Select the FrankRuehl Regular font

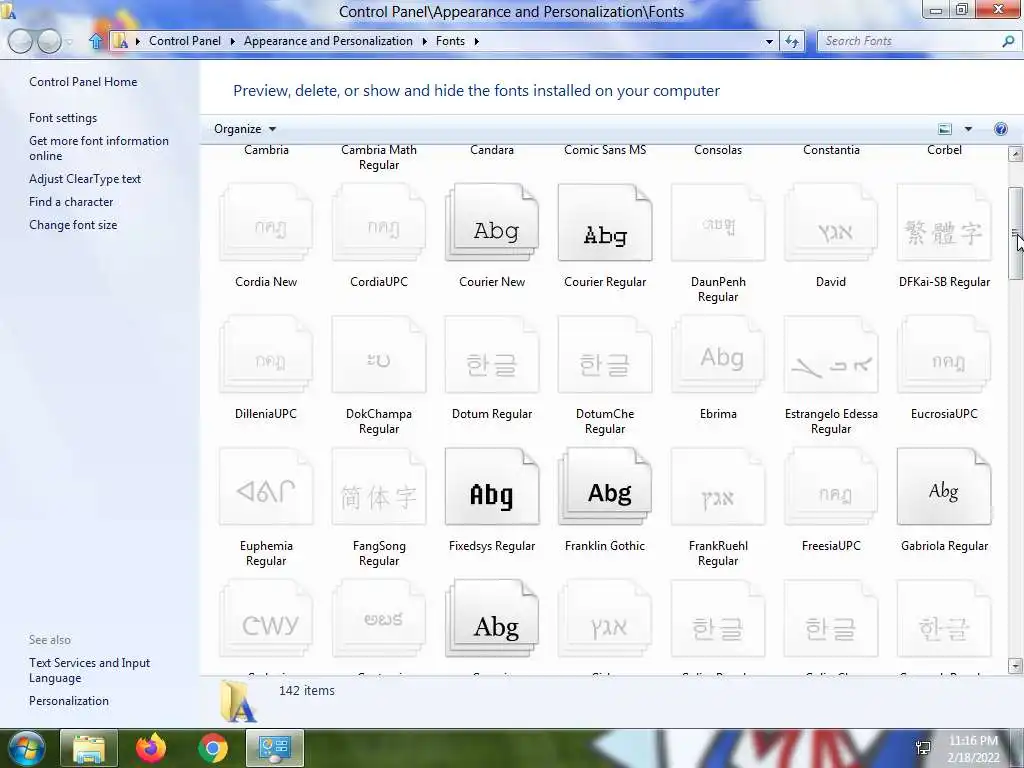pos(718,487)
